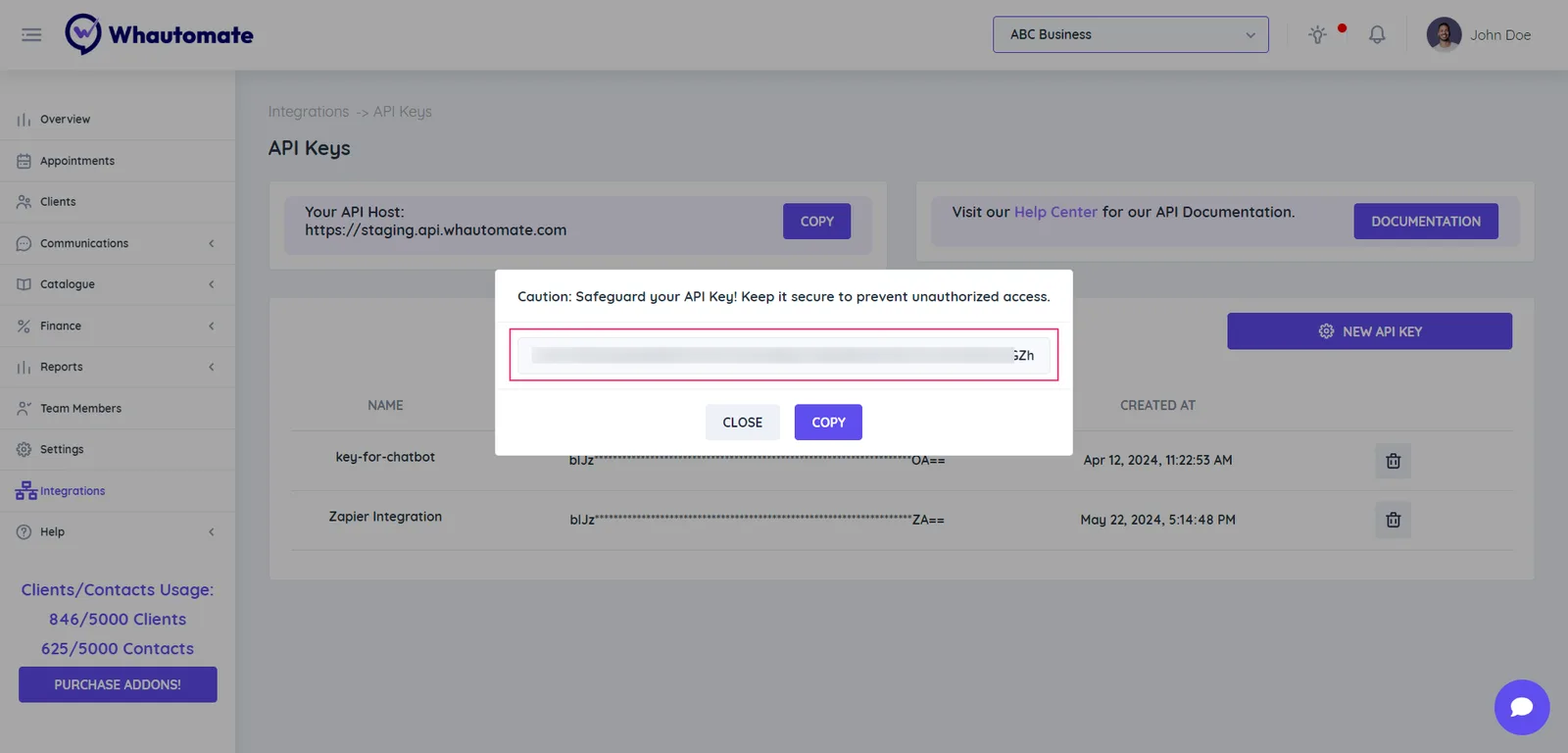Image resolution: width=1568 pixels, height=753 pixels.
Task: Open the notifications bell
Action: (x=1377, y=34)
